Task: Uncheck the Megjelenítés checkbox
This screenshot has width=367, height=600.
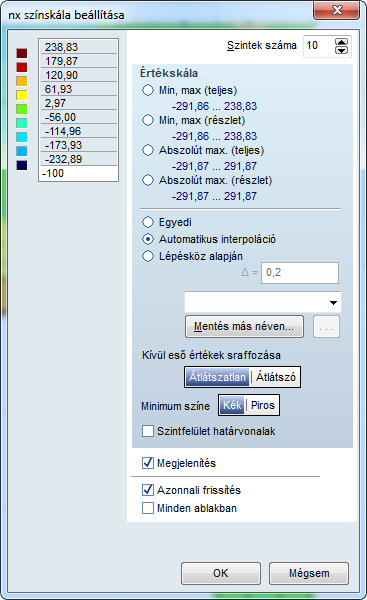Action: click(x=148, y=463)
